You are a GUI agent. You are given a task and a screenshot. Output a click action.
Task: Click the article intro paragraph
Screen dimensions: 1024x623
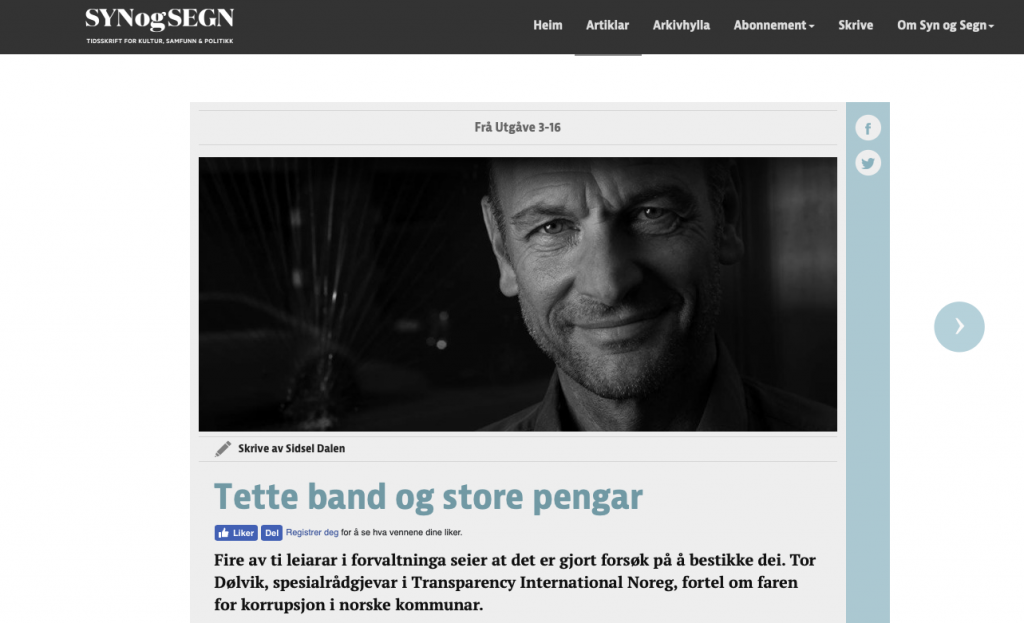coord(515,583)
